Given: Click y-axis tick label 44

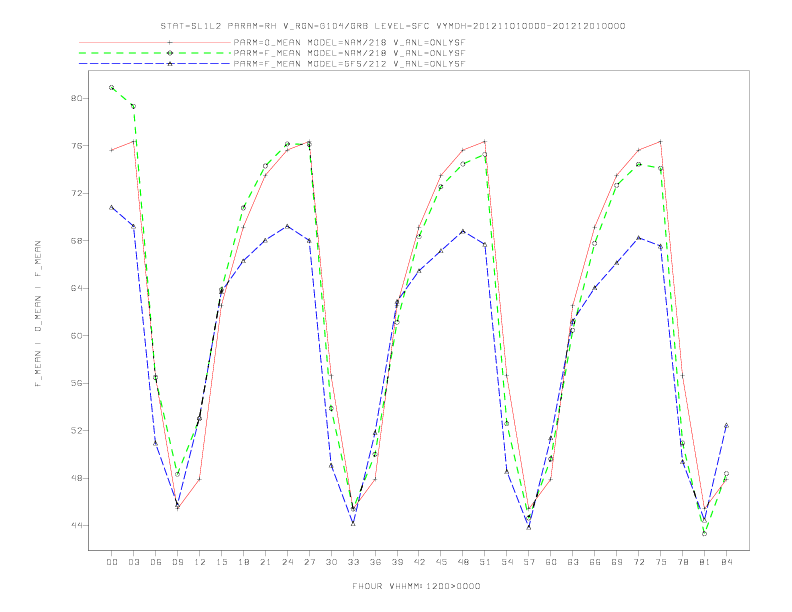Looking at the screenshot, I should [x=76, y=526].
